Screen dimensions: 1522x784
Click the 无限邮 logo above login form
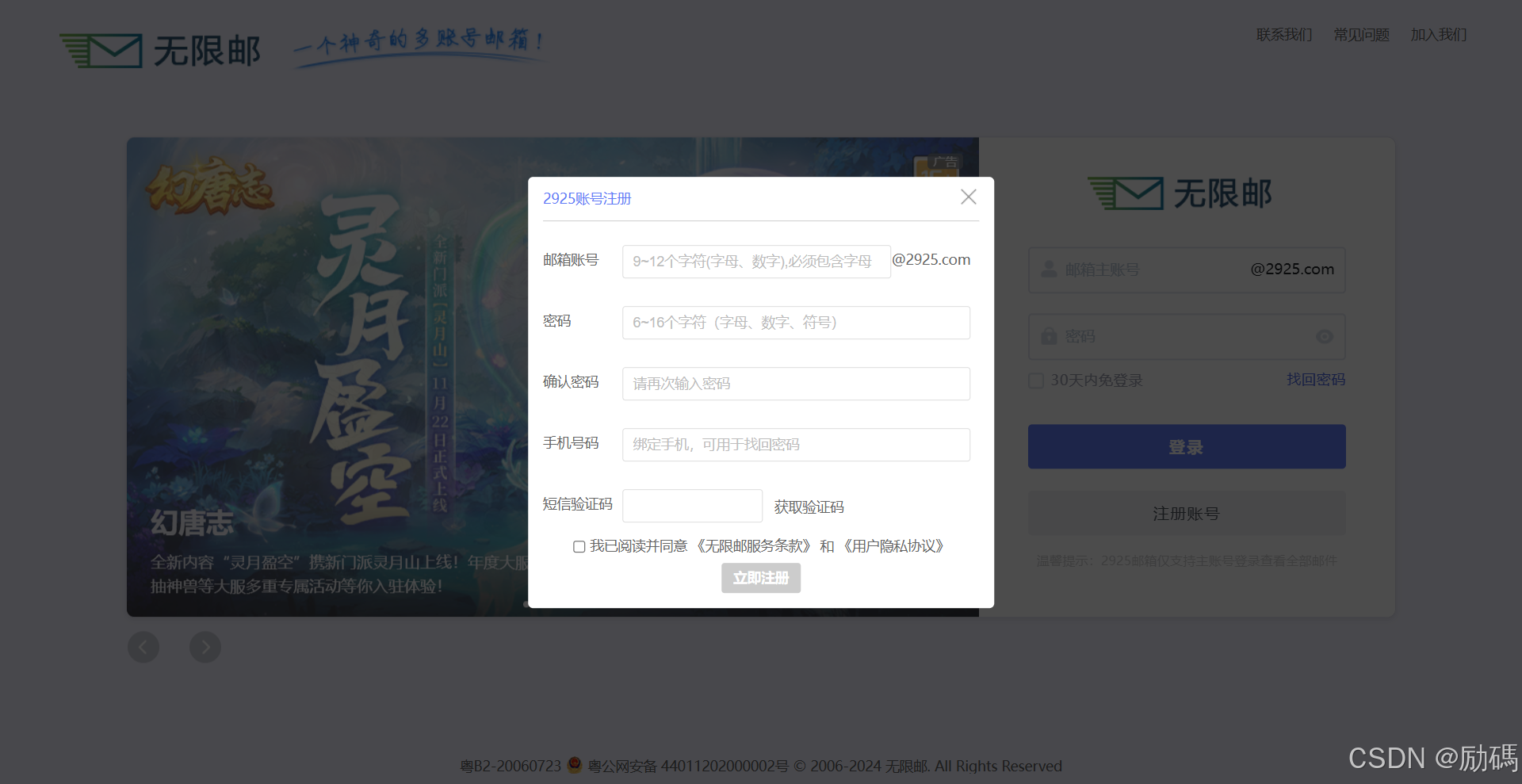pos(1180,193)
